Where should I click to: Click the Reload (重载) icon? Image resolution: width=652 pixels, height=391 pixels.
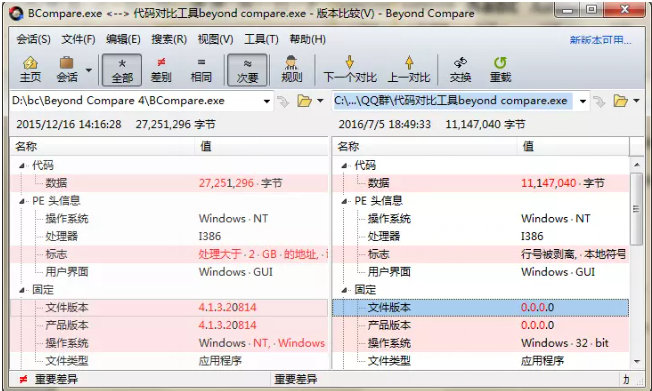tap(500, 69)
